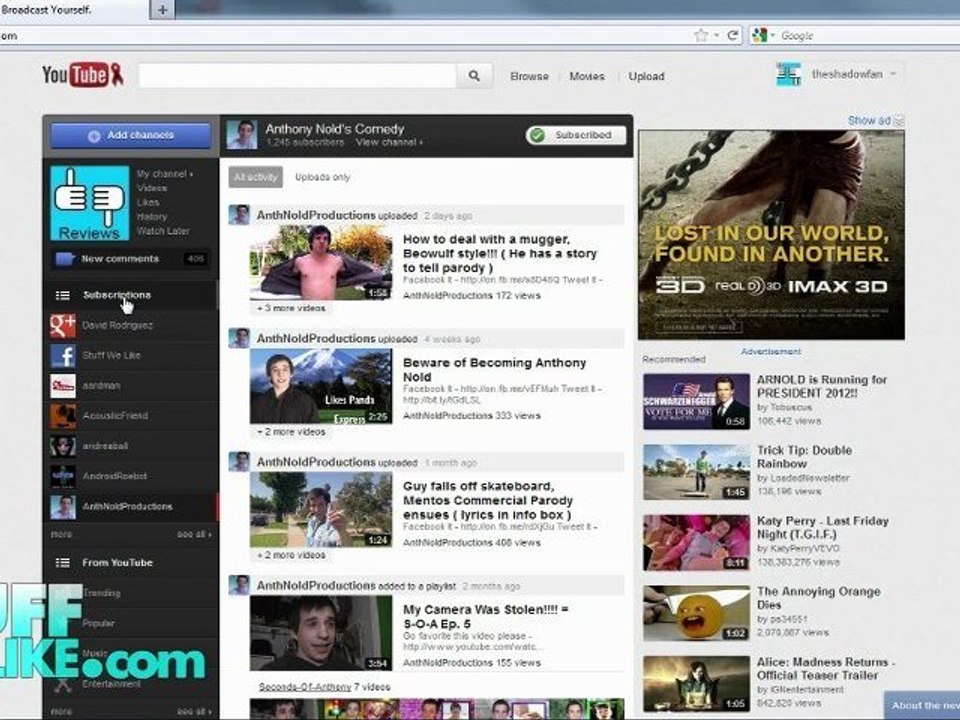Expand View channel link
This screenshot has width=960, height=720.
[x=389, y=142]
